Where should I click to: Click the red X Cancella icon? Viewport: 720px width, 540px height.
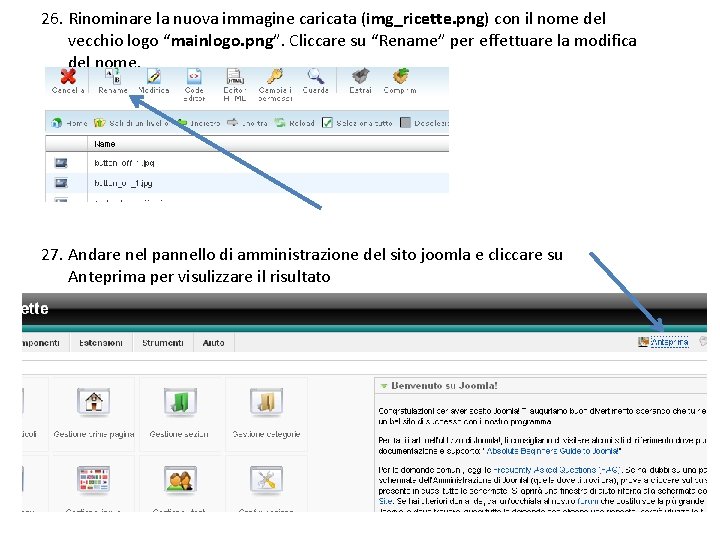click(x=68, y=76)
